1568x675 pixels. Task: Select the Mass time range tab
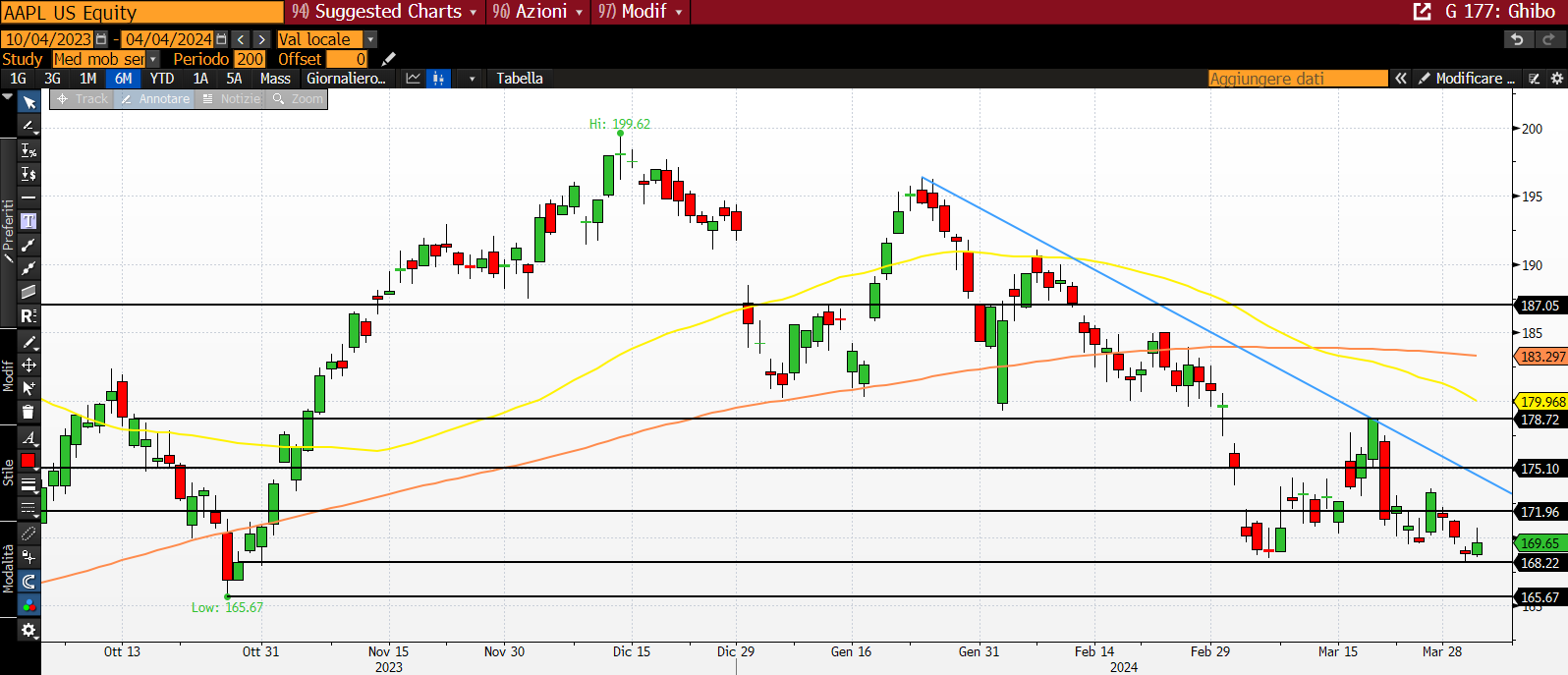(x=275, y=79)
